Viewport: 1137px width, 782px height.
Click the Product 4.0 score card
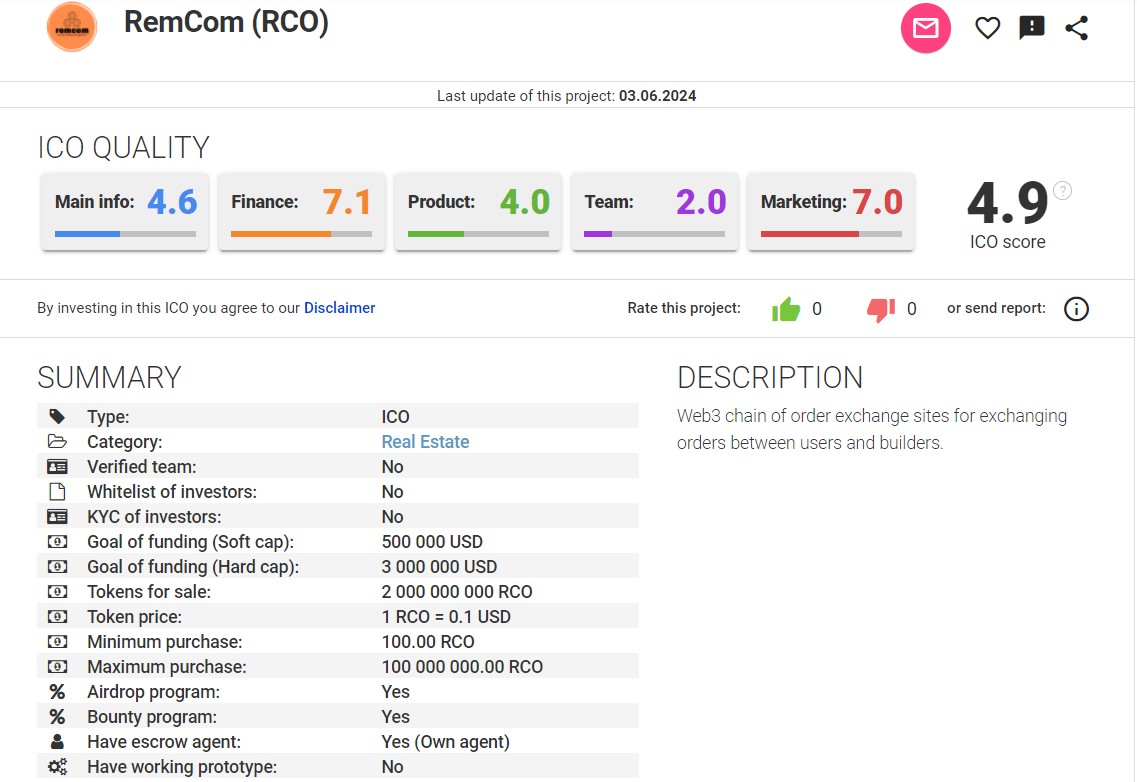click(x=478, y=212)
